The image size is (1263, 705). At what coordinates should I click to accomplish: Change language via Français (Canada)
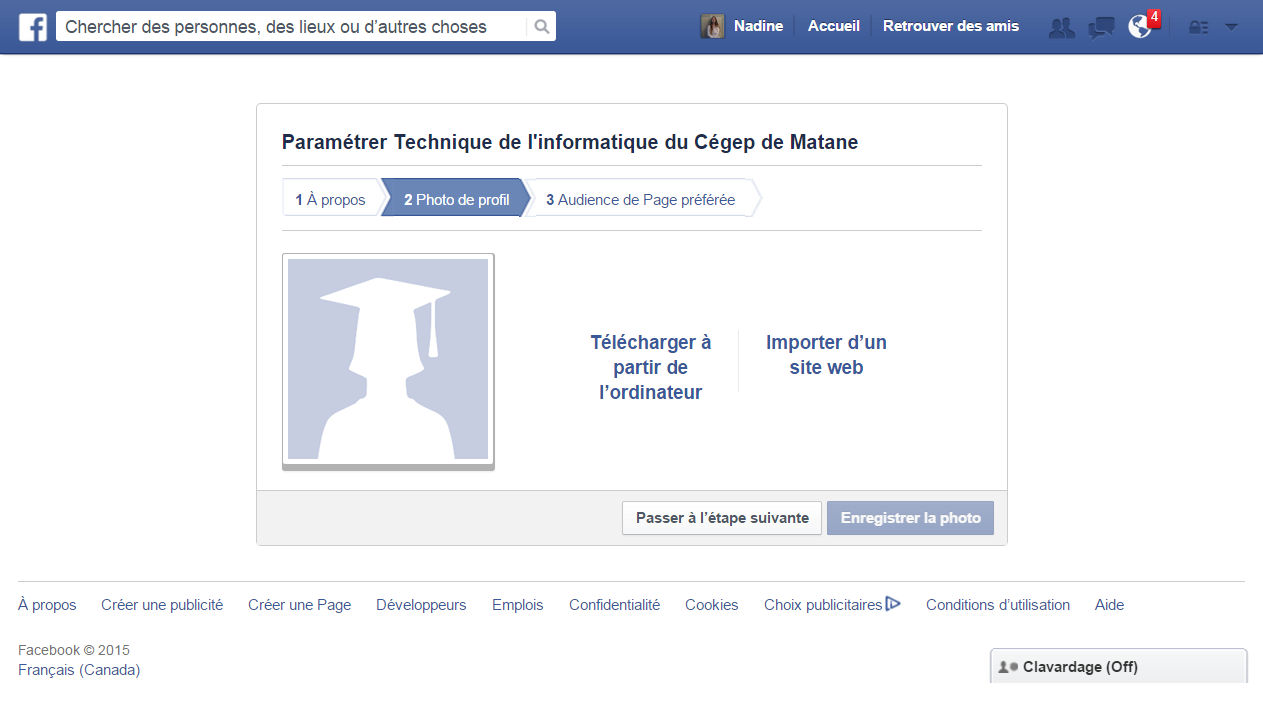pyautogui.click(x=79, y=670)
